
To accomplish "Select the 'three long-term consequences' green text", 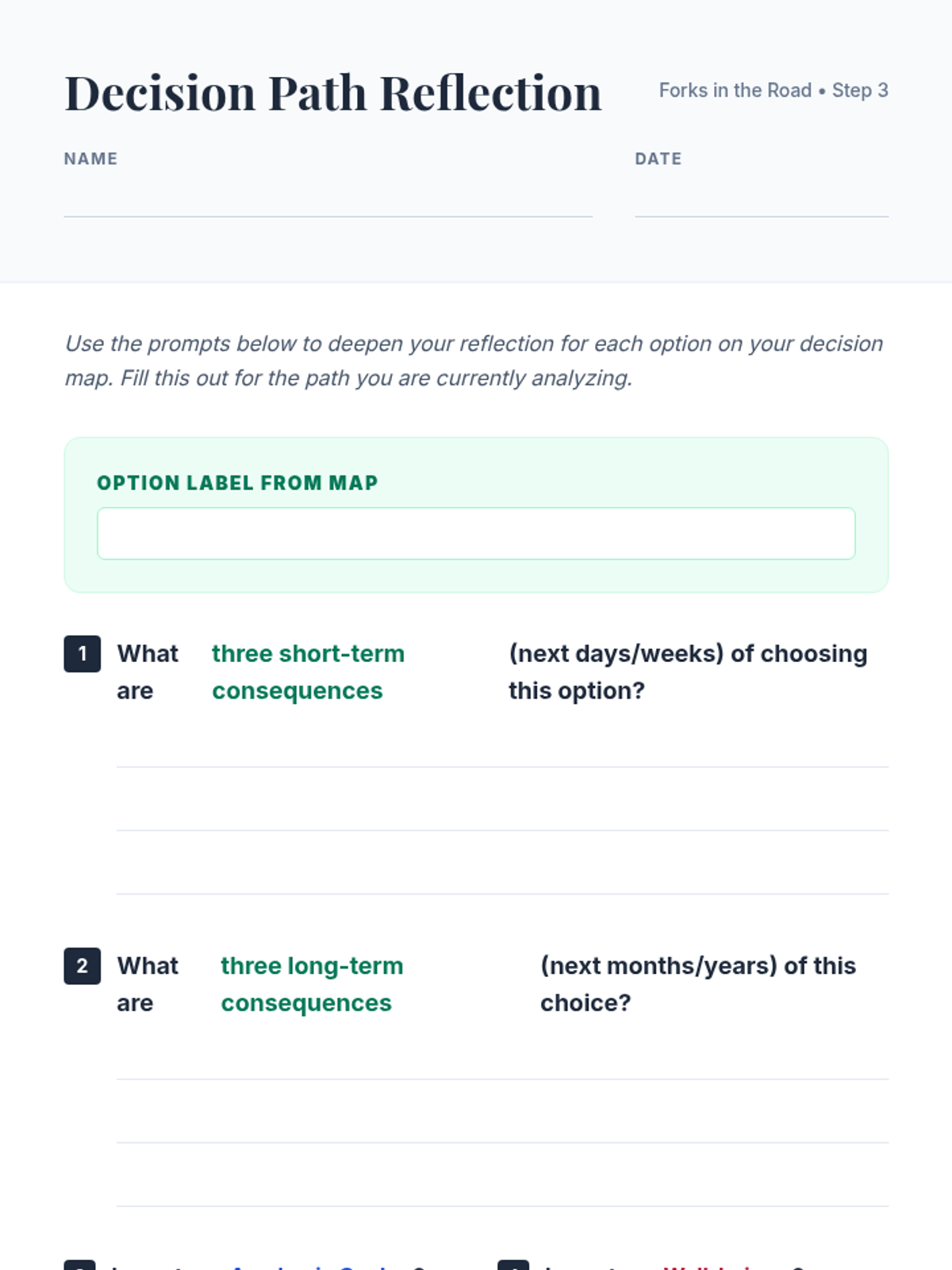I will pos(312,984).
